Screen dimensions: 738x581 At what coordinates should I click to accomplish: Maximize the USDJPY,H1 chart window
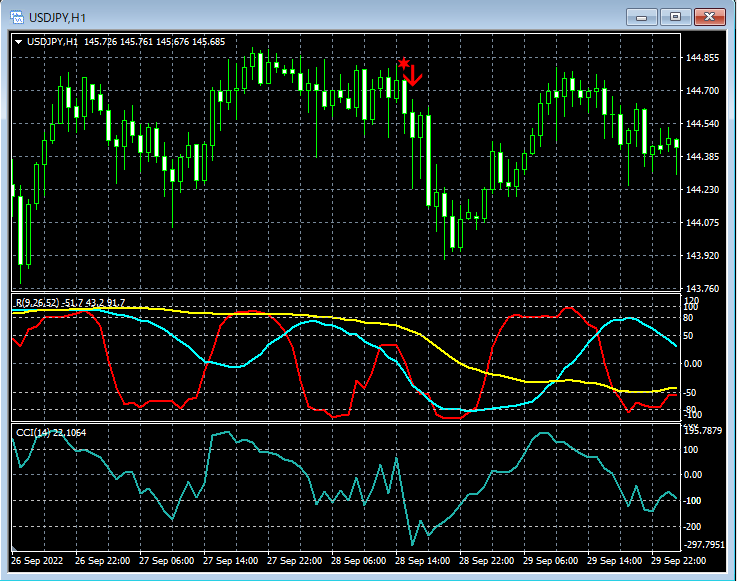pyautogui.click(x=676, y=17)
